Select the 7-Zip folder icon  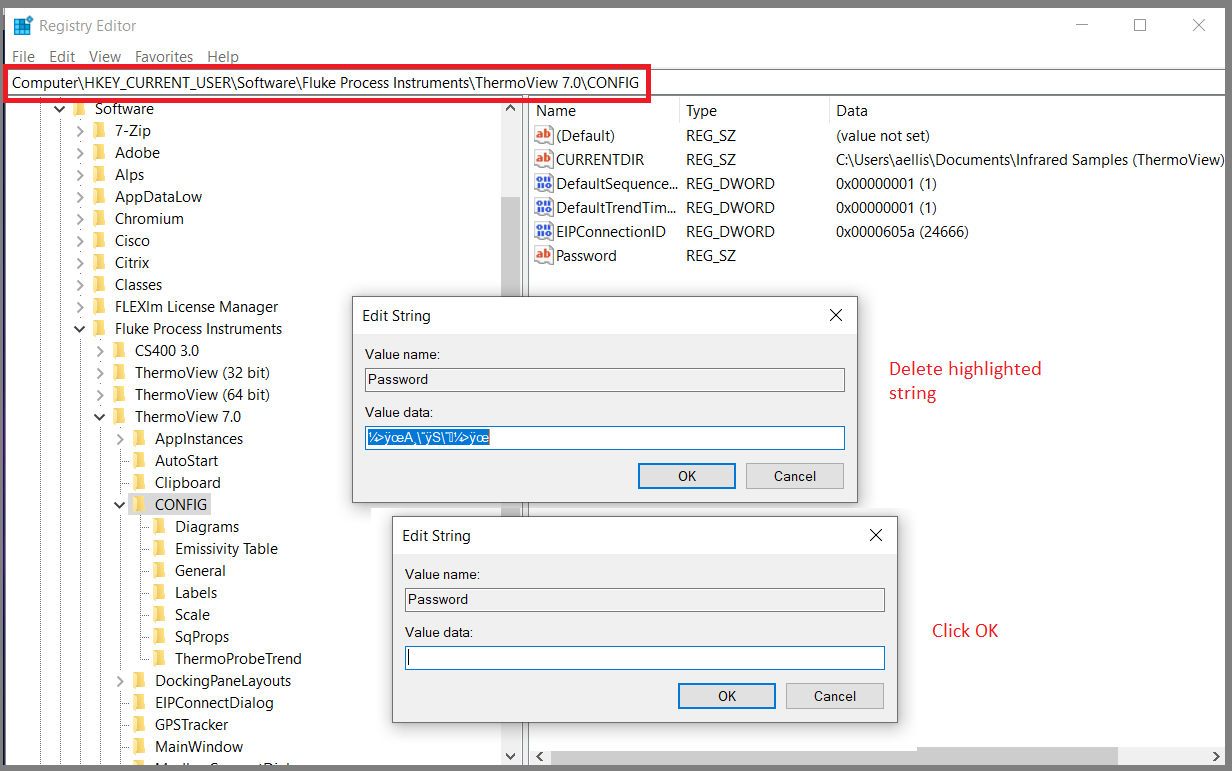[99, 130]
